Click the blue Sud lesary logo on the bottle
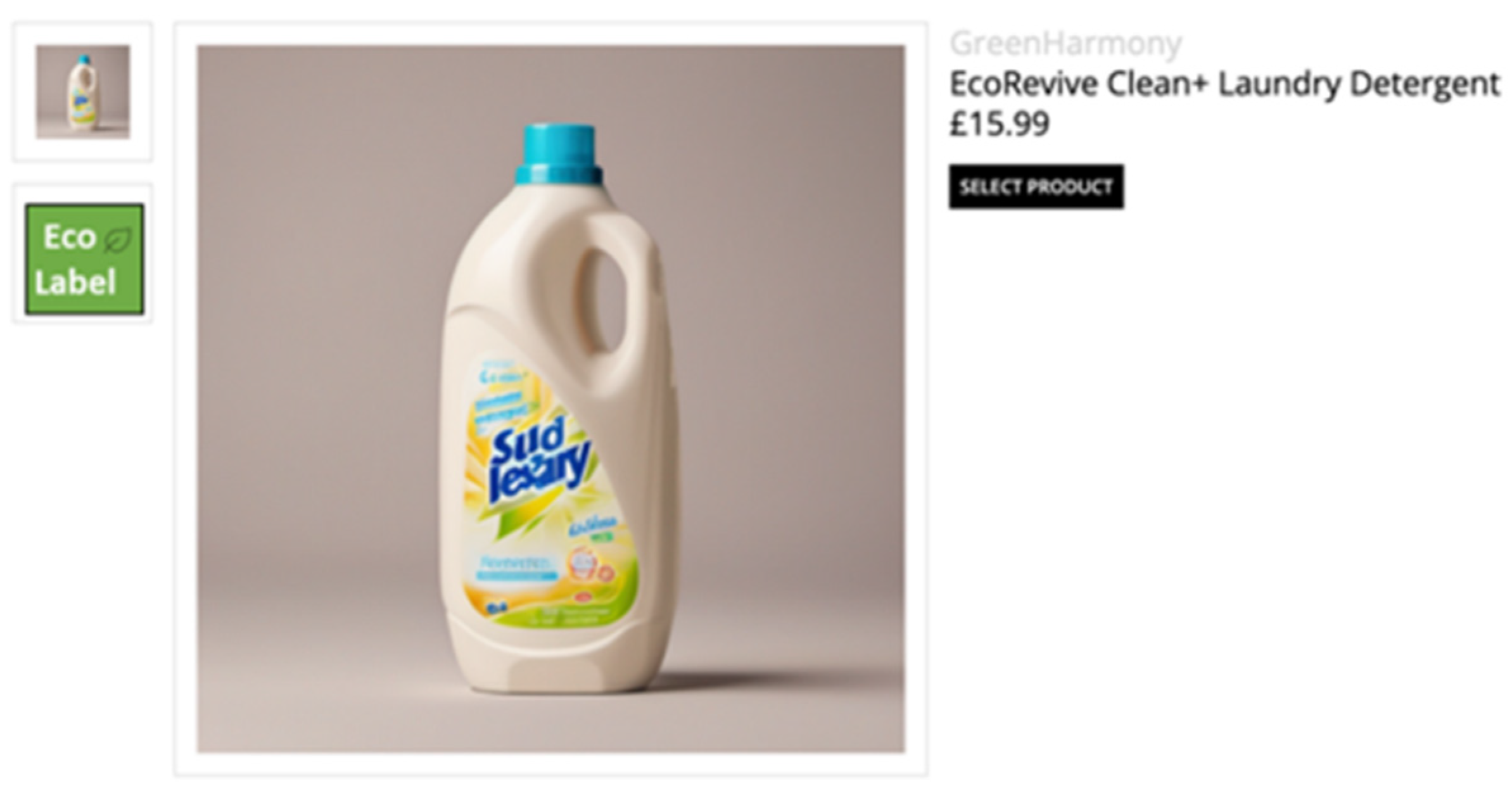This screenshot has width=1512, height=793. [x=540, y=462]
